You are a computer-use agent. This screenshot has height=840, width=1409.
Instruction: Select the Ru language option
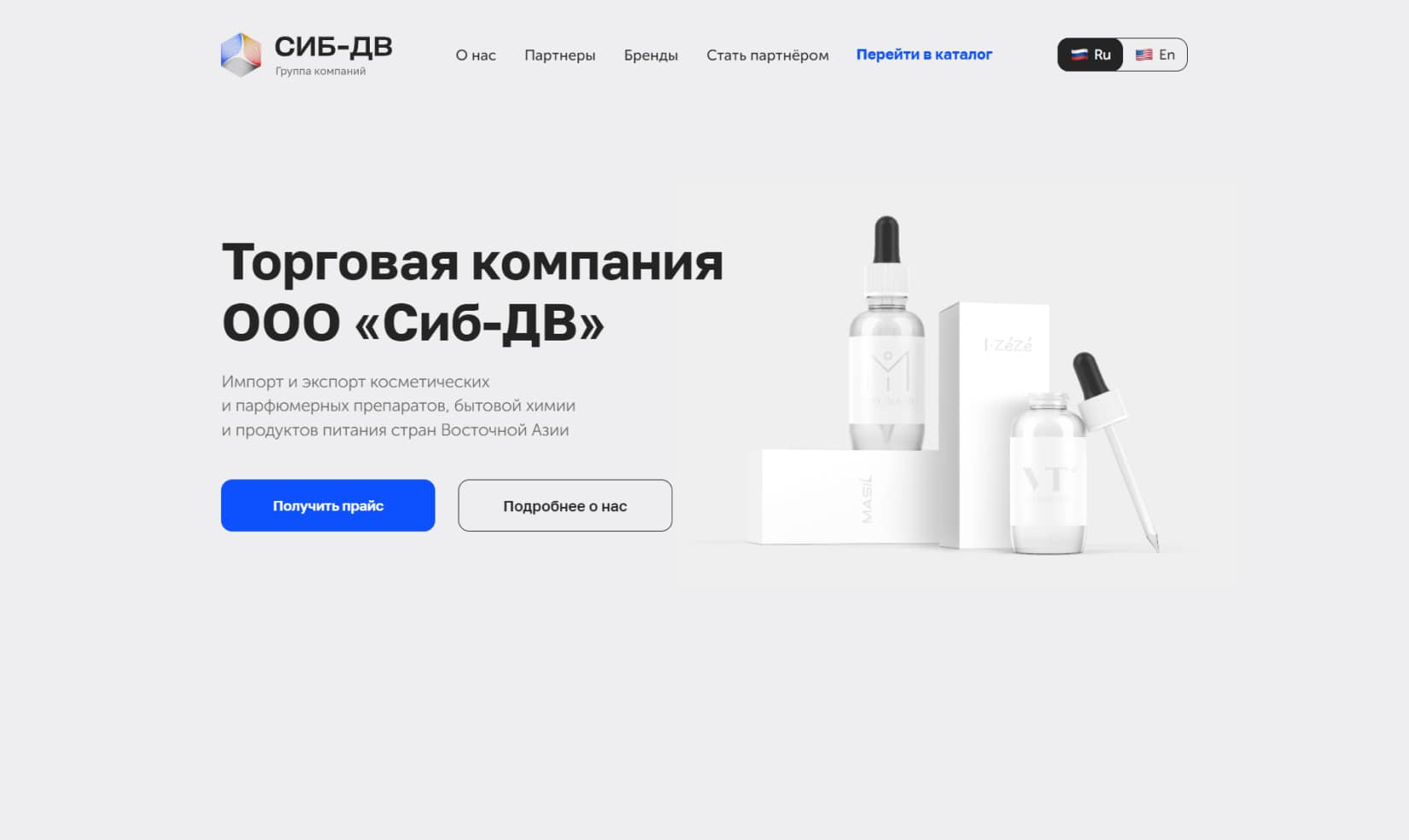(x=1090, y=55)
